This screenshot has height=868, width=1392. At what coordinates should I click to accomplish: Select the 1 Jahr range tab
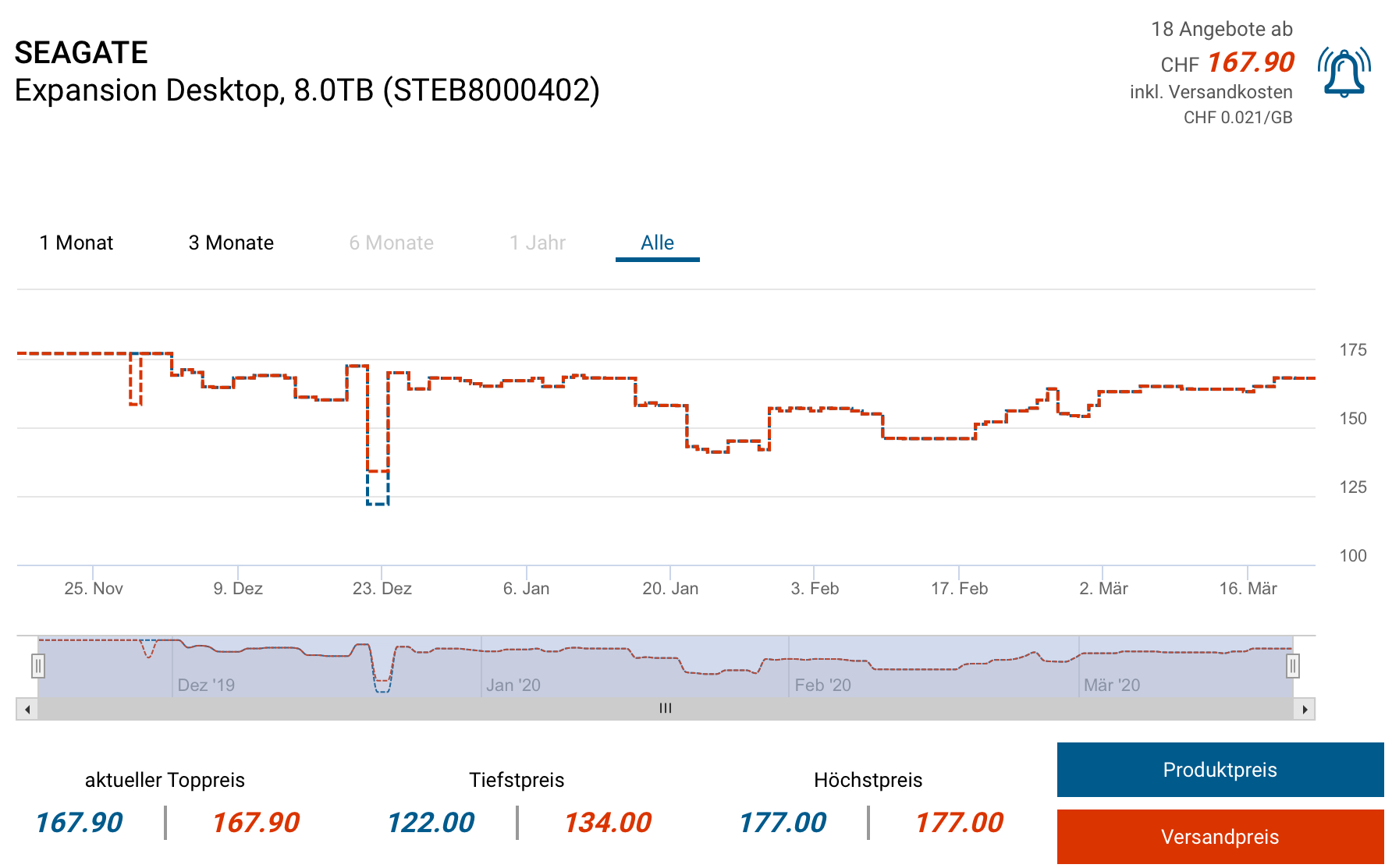(538, 243)
